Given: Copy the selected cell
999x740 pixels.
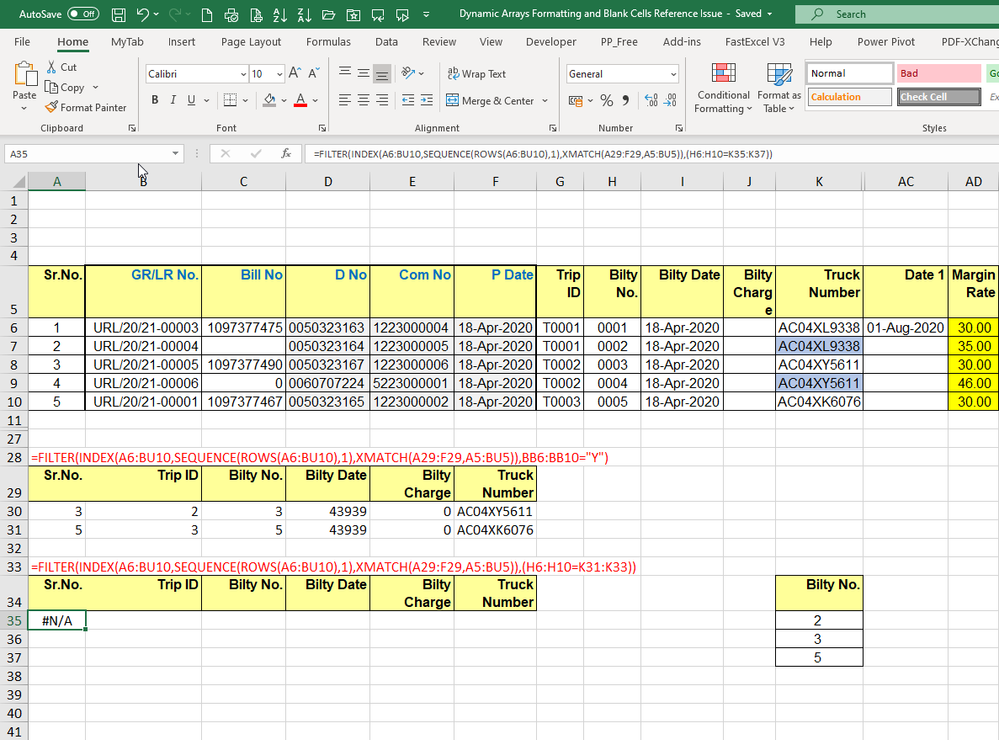Looking at the screenshot, I should click(66, 87).
